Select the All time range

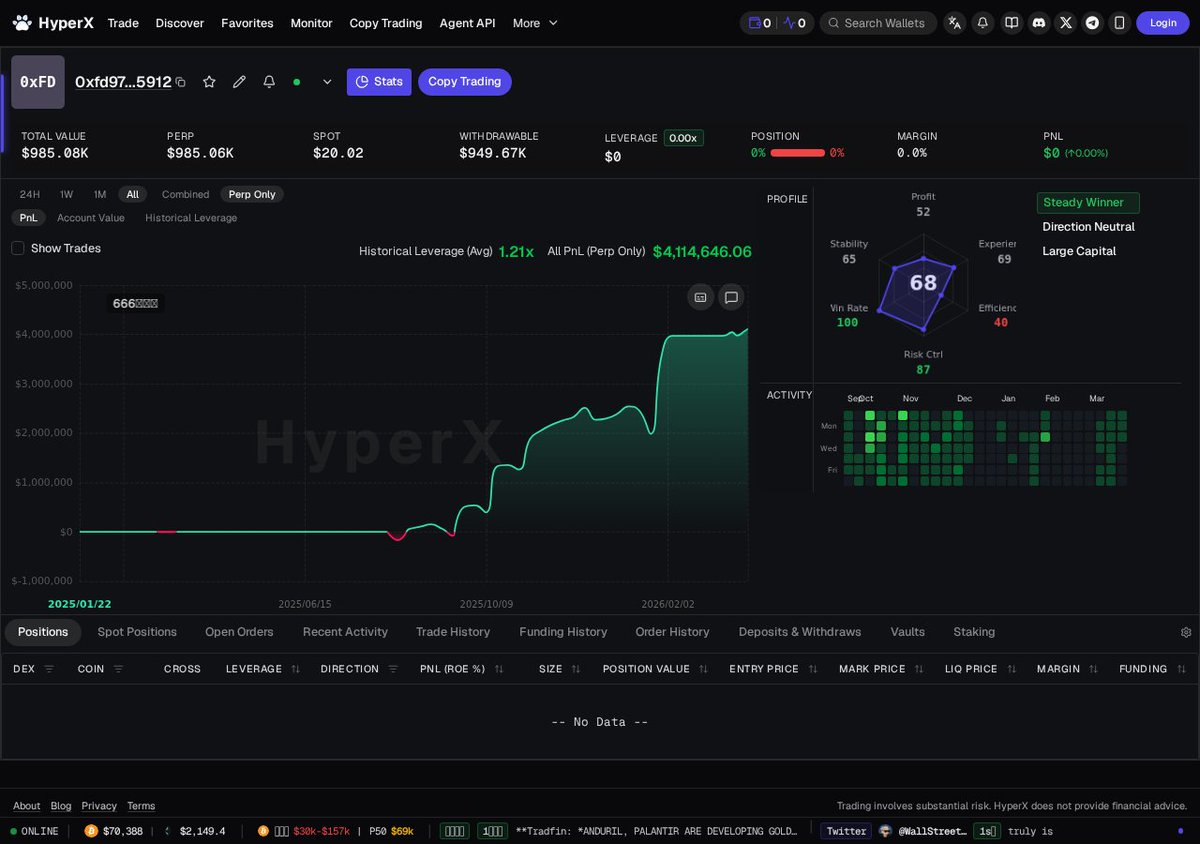click(x=132, y=194)
